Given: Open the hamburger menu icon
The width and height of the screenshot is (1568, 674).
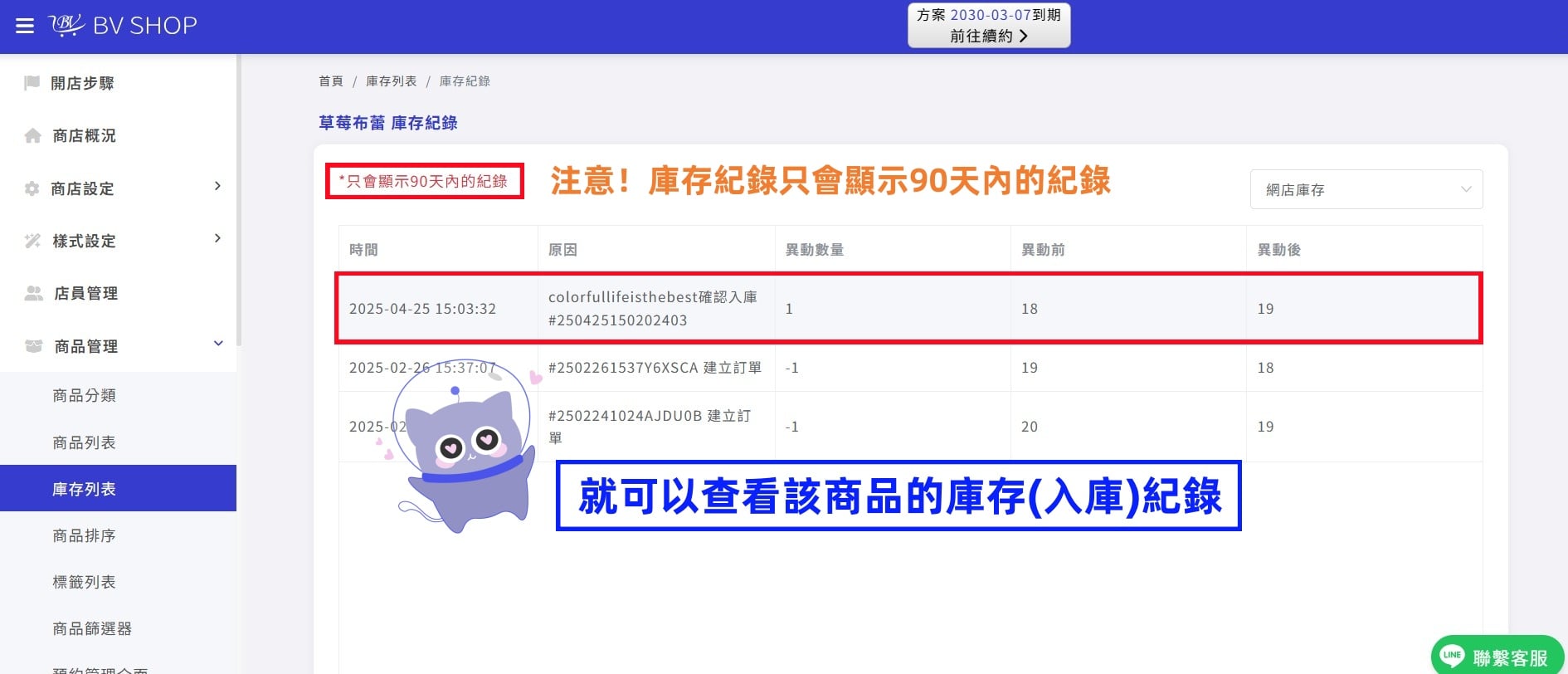Looking at the screenshot, I should (x=25, y=26).
